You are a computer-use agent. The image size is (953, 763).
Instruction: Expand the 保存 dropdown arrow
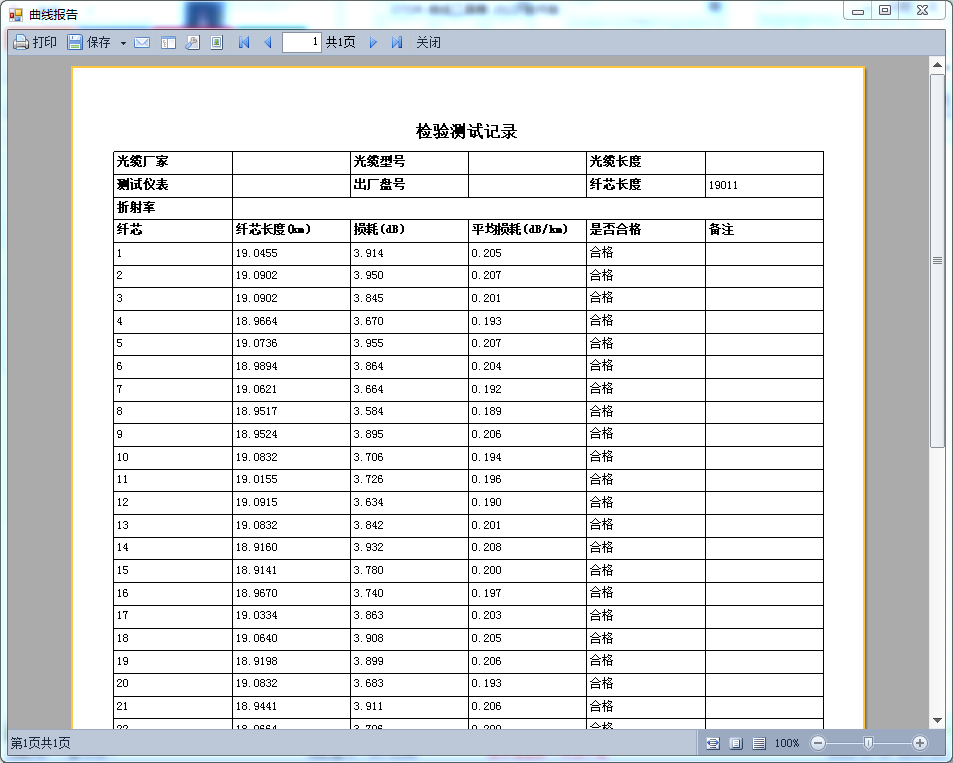(123, 43)
